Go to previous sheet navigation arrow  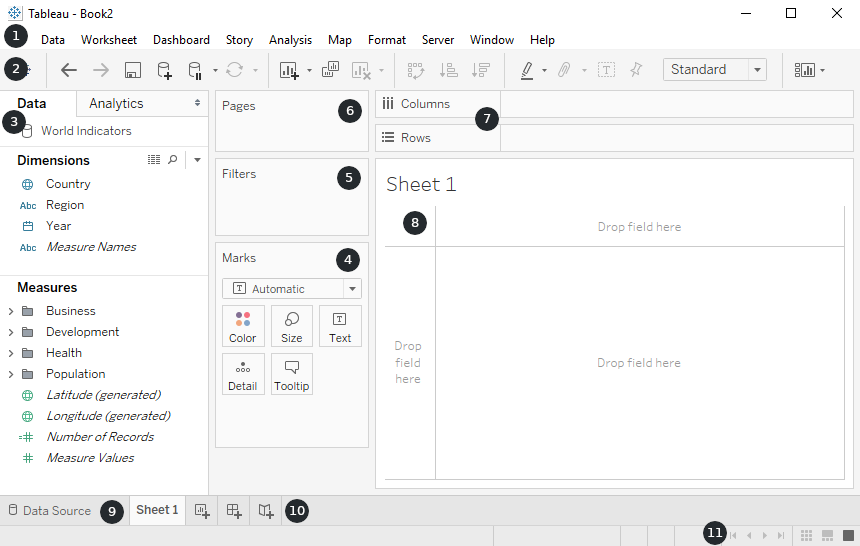click(x=749, y=536)
